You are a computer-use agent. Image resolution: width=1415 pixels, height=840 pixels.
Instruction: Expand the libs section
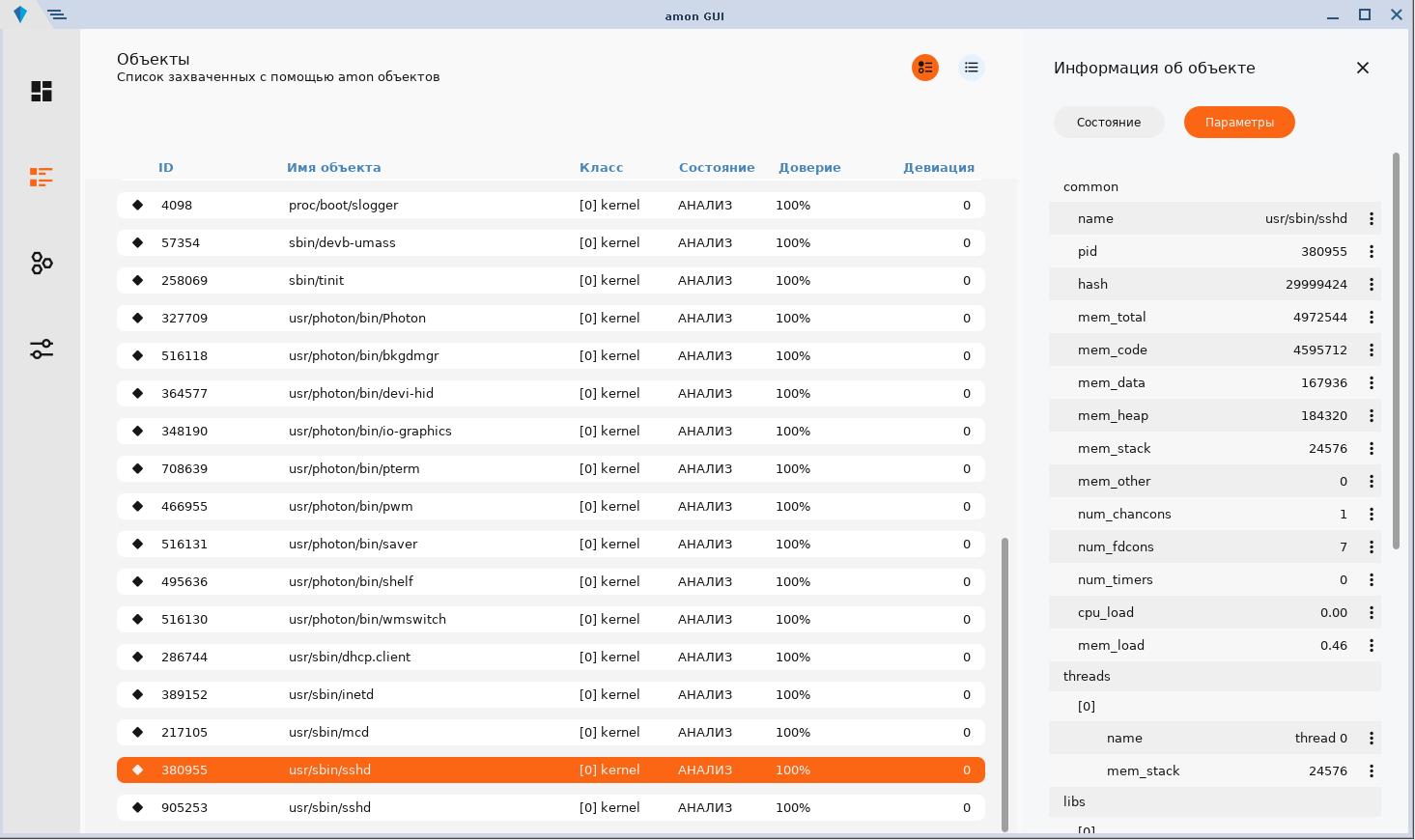[1074, 802]
